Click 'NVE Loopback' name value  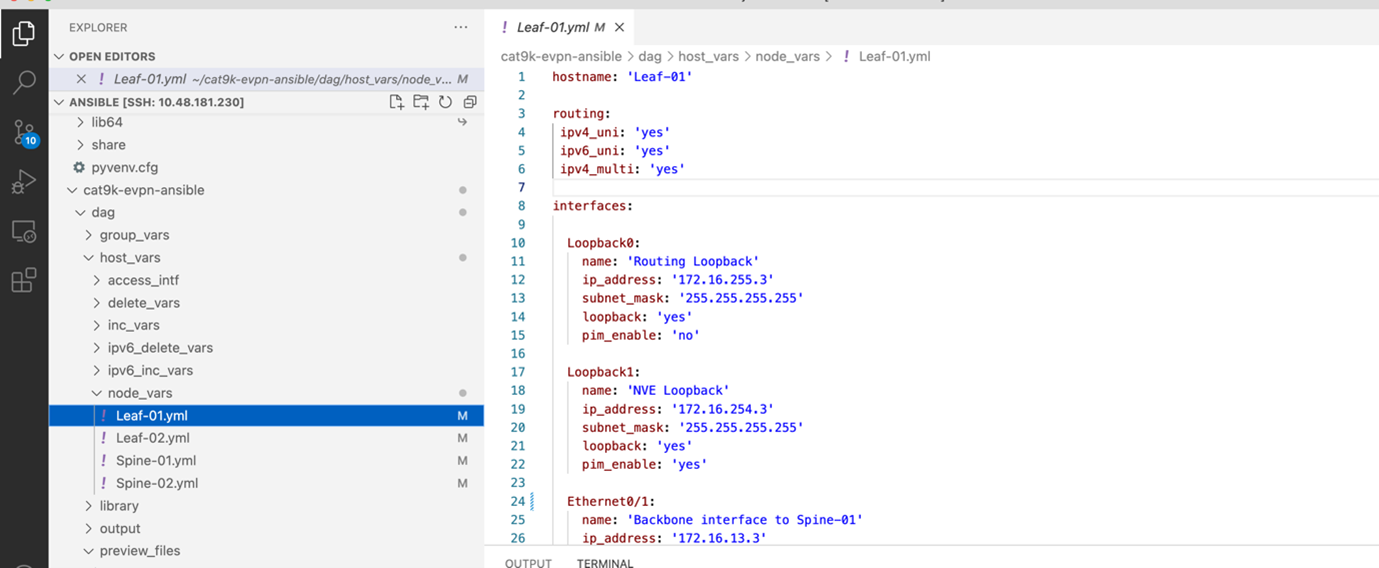[677, 390]
